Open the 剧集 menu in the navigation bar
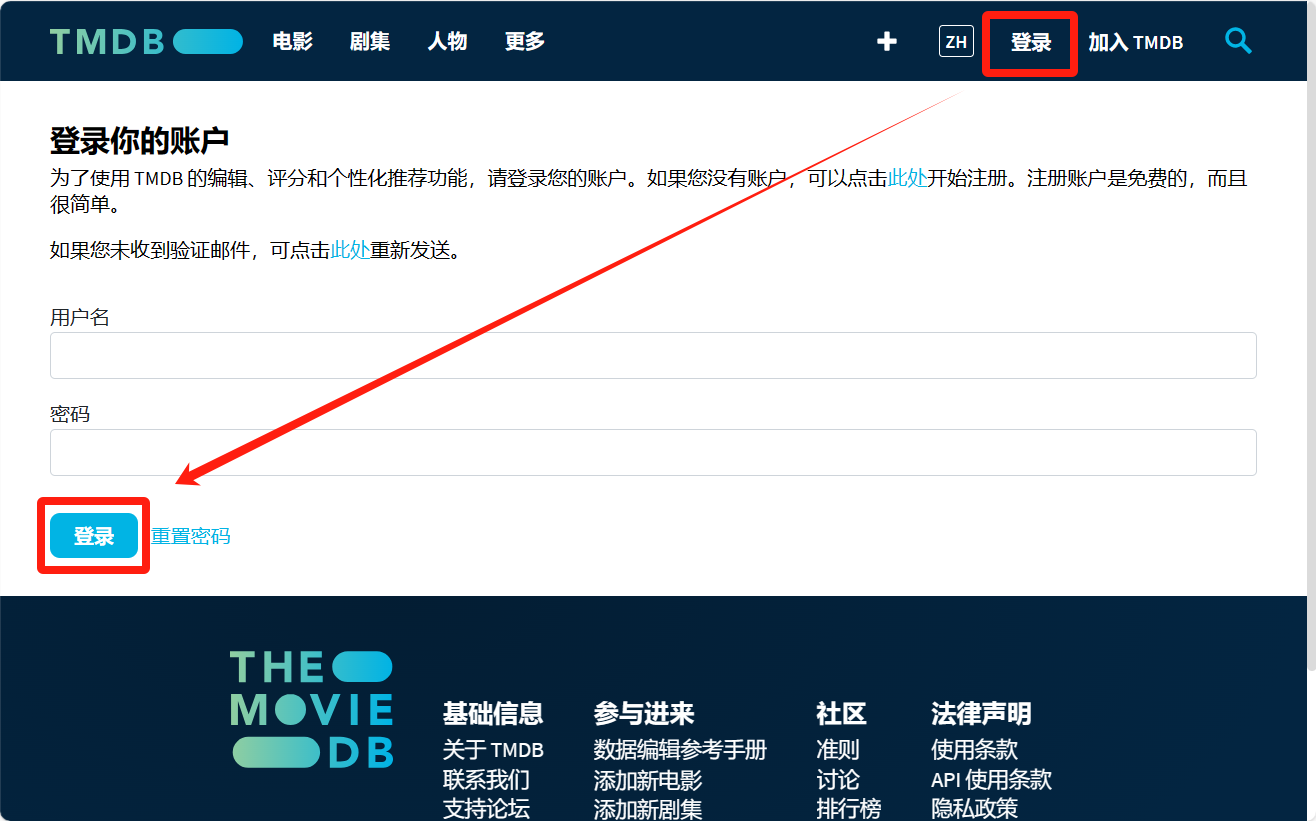Image resolution: width=1316 pixels, height=821 pixels. tap(370, 41)
